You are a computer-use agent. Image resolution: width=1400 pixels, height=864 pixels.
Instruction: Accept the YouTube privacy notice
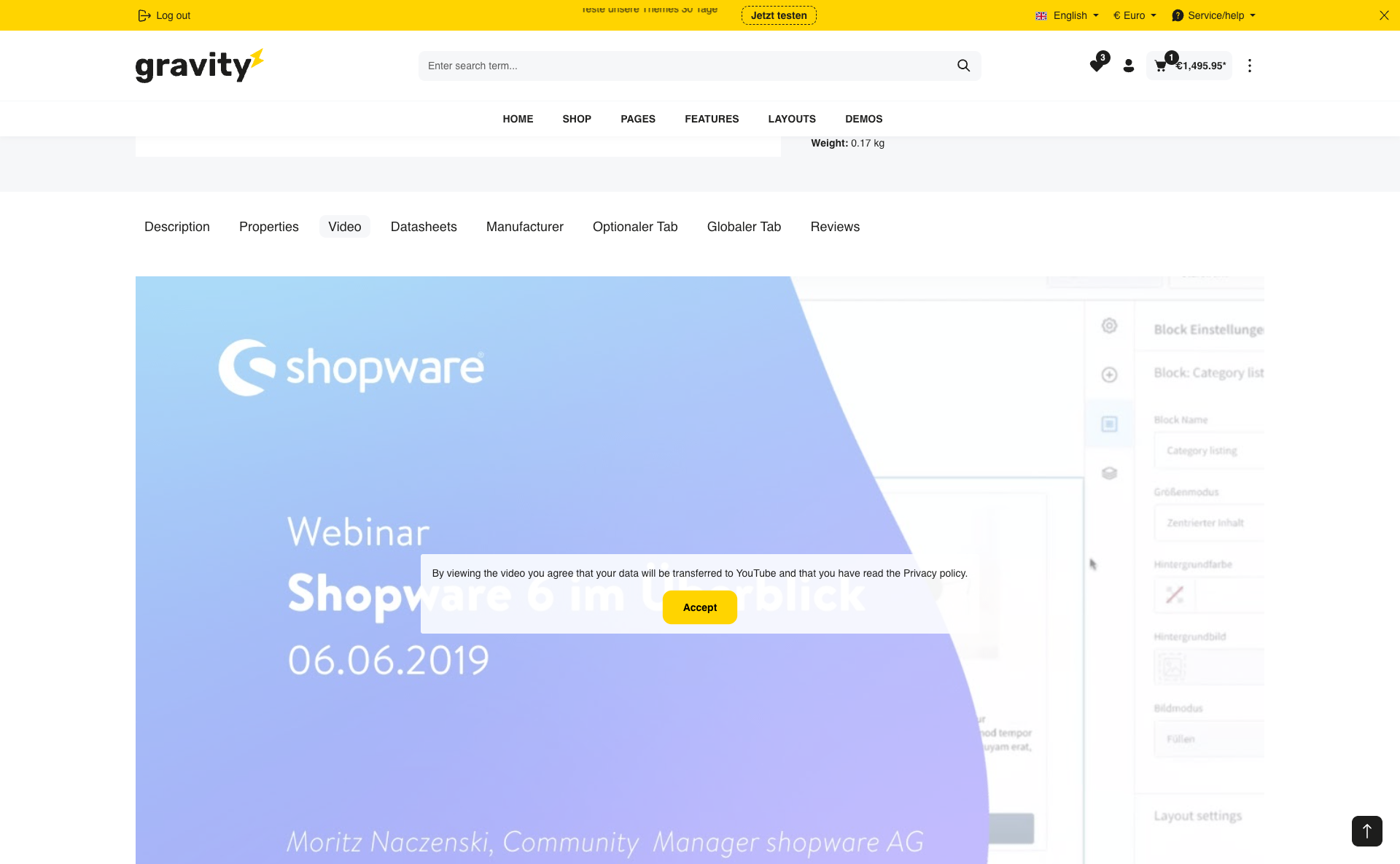[x=699, y=607]
